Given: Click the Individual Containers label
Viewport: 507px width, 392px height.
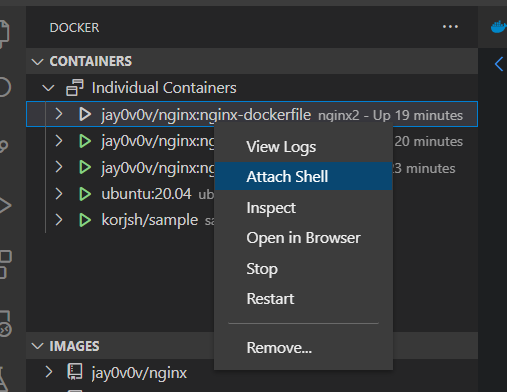Looking at the screenshot, I should click(x=164, y=88).
